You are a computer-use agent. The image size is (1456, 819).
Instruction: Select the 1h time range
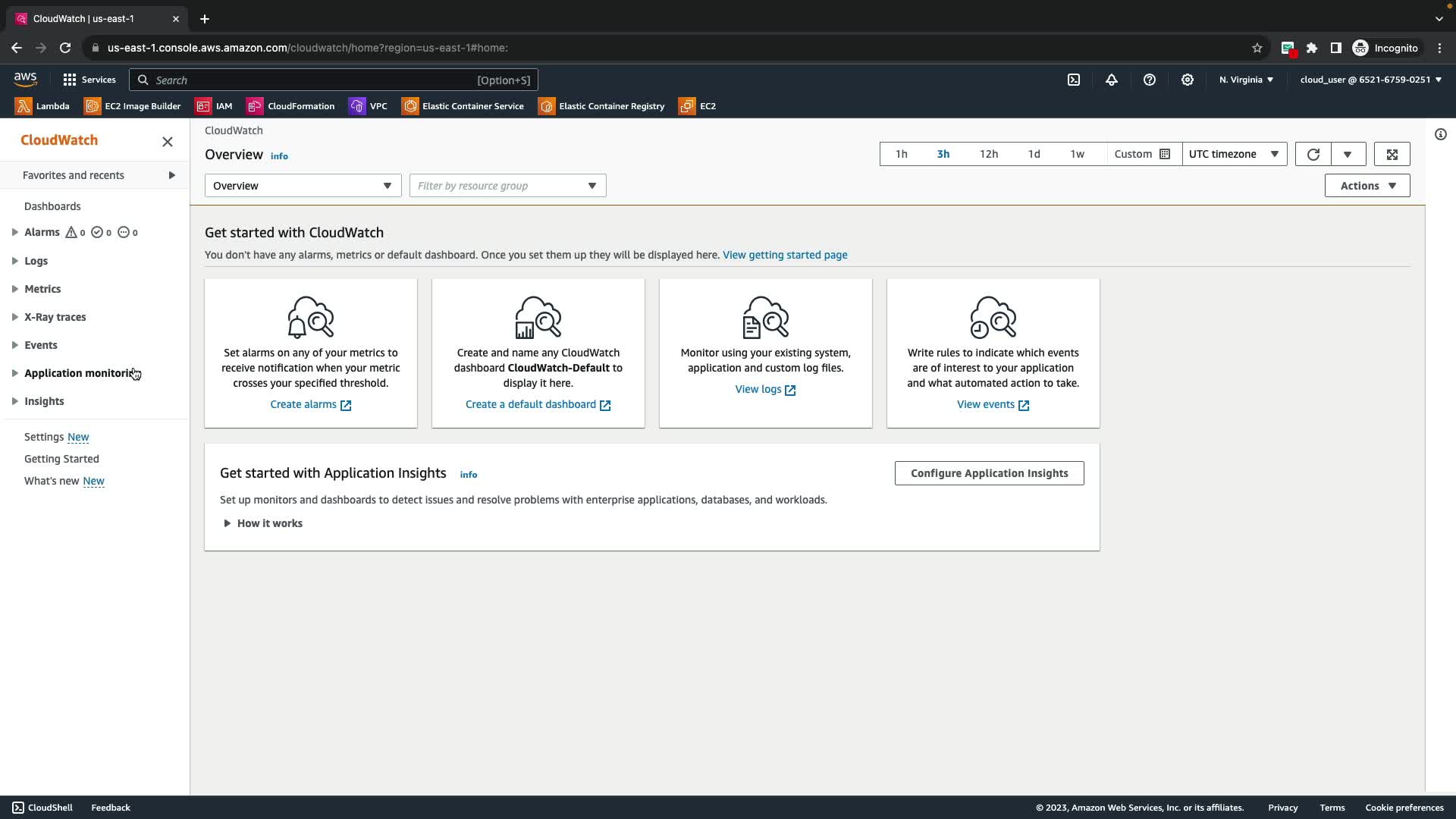[901, 154]
